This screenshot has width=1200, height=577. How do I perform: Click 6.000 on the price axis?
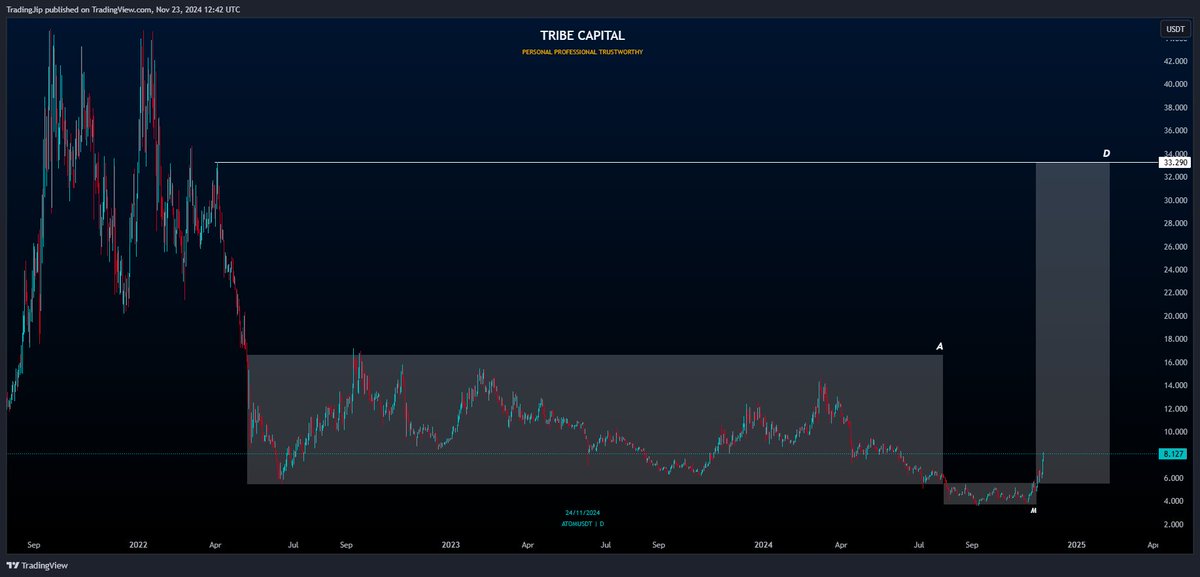coord(1173,478)
